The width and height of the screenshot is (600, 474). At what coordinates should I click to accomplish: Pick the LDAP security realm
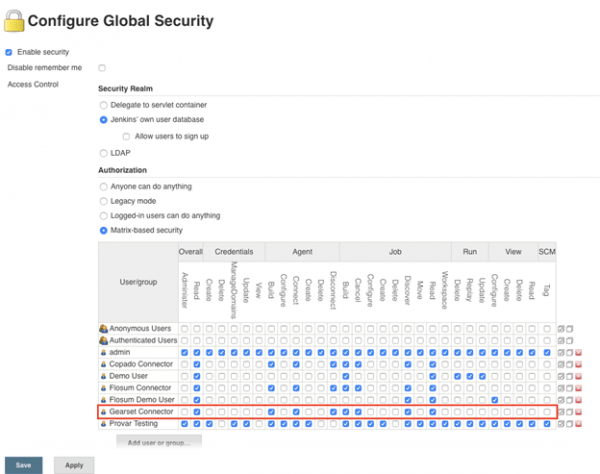[103, 153]
